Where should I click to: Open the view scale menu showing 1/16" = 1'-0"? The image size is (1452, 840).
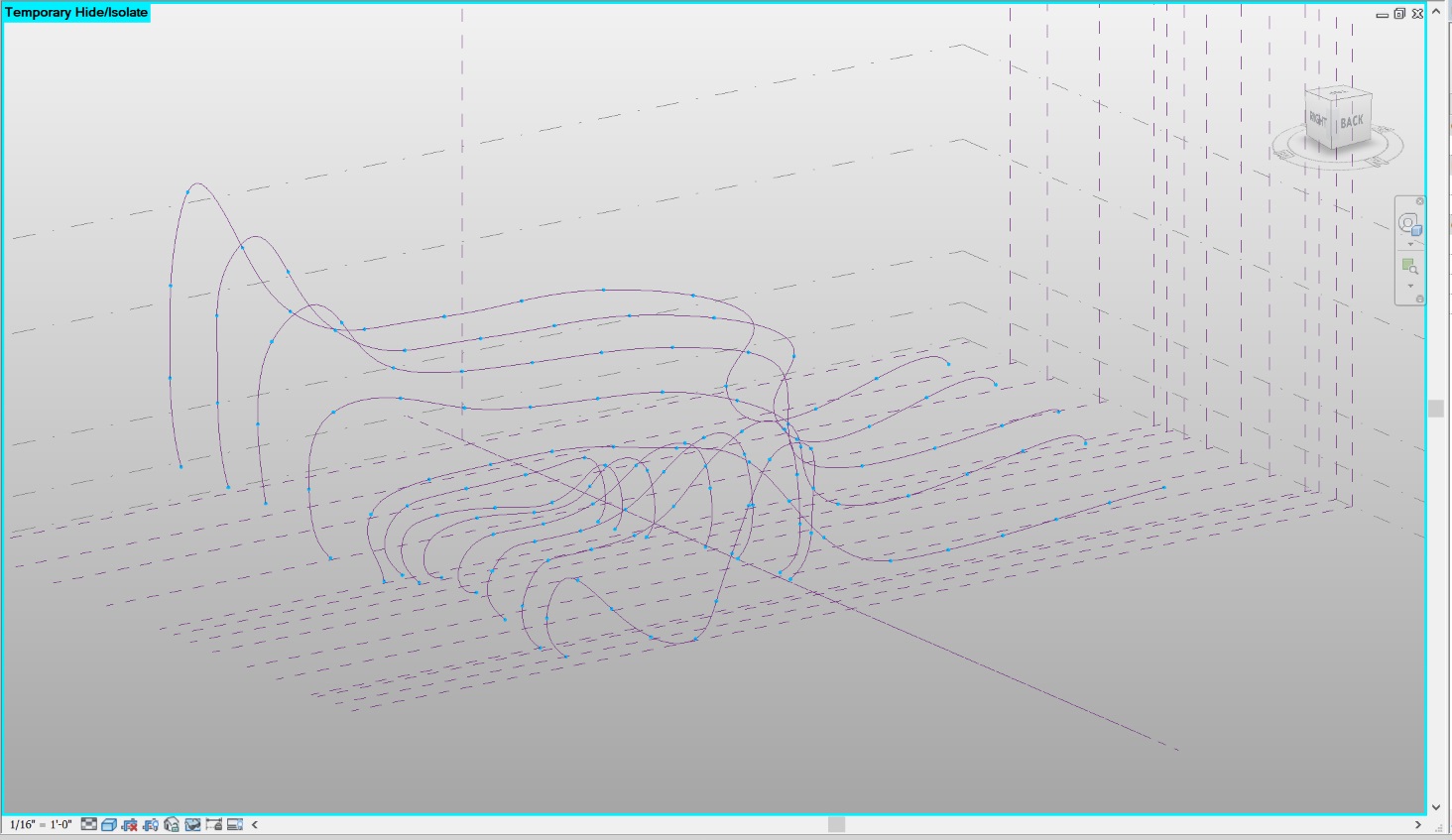pos(40,823)
